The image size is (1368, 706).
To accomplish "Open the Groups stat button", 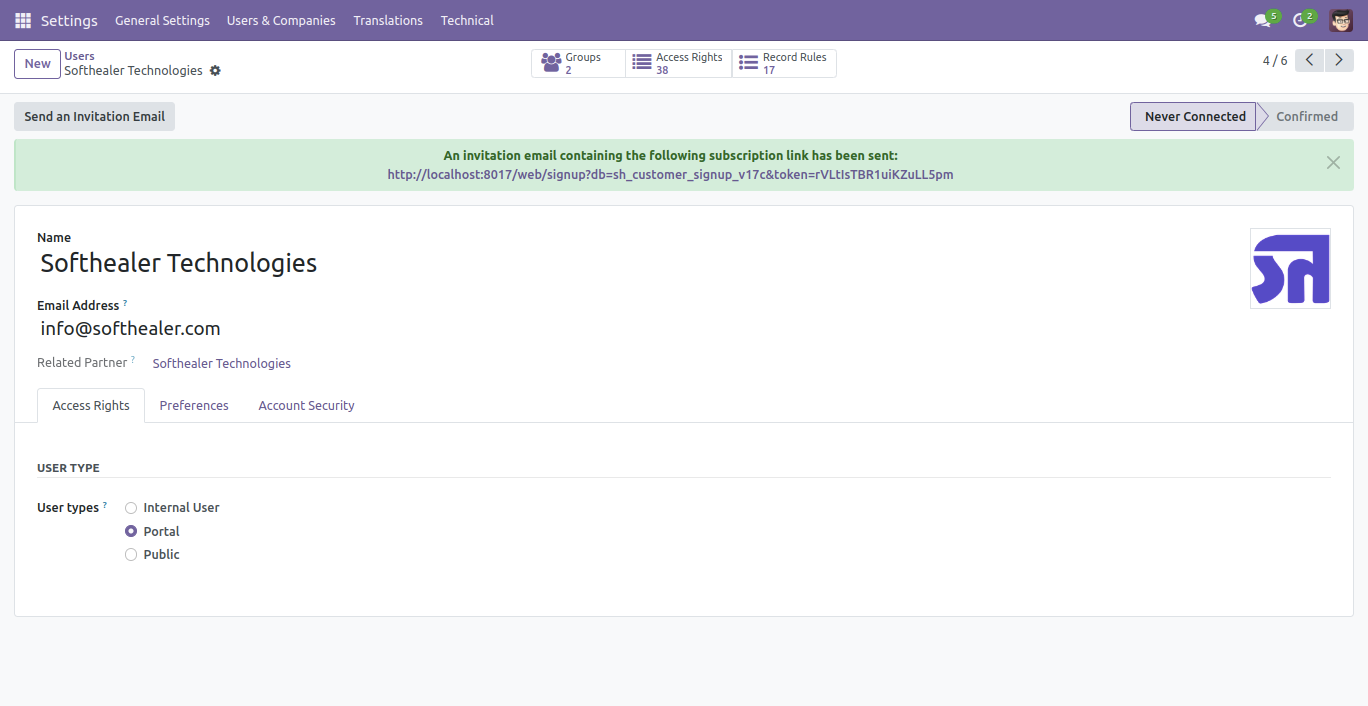I will coord(578,63).
